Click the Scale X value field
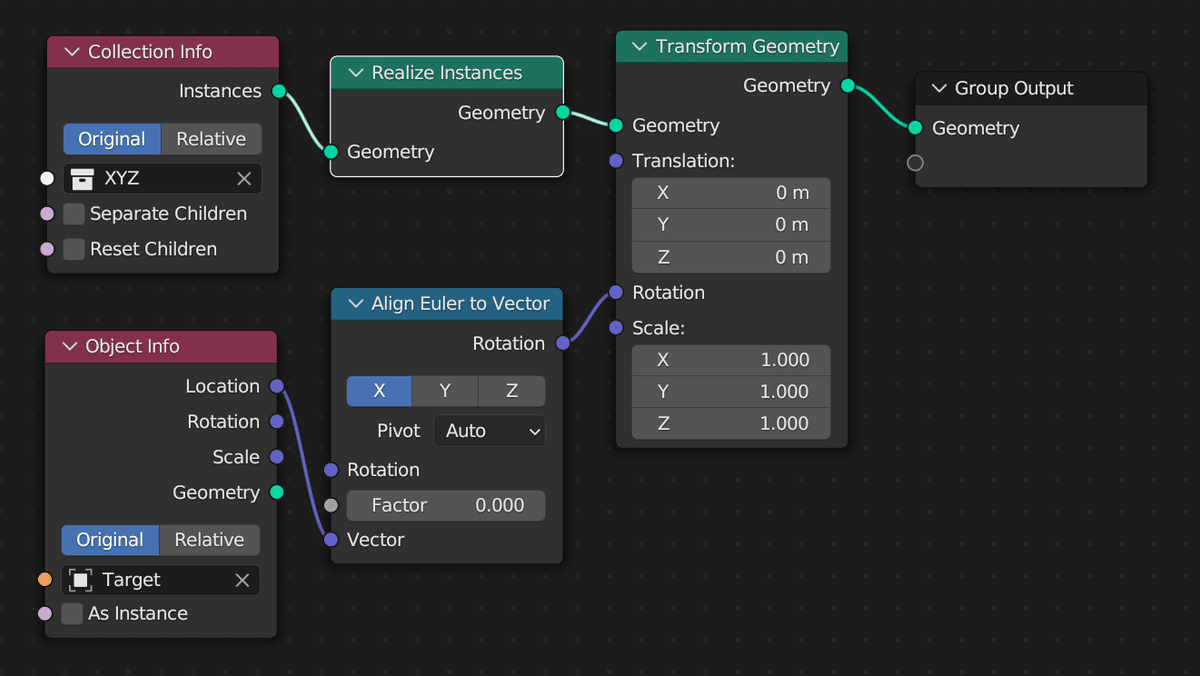This screenshot has width=1200, height=676. point(731,360)
